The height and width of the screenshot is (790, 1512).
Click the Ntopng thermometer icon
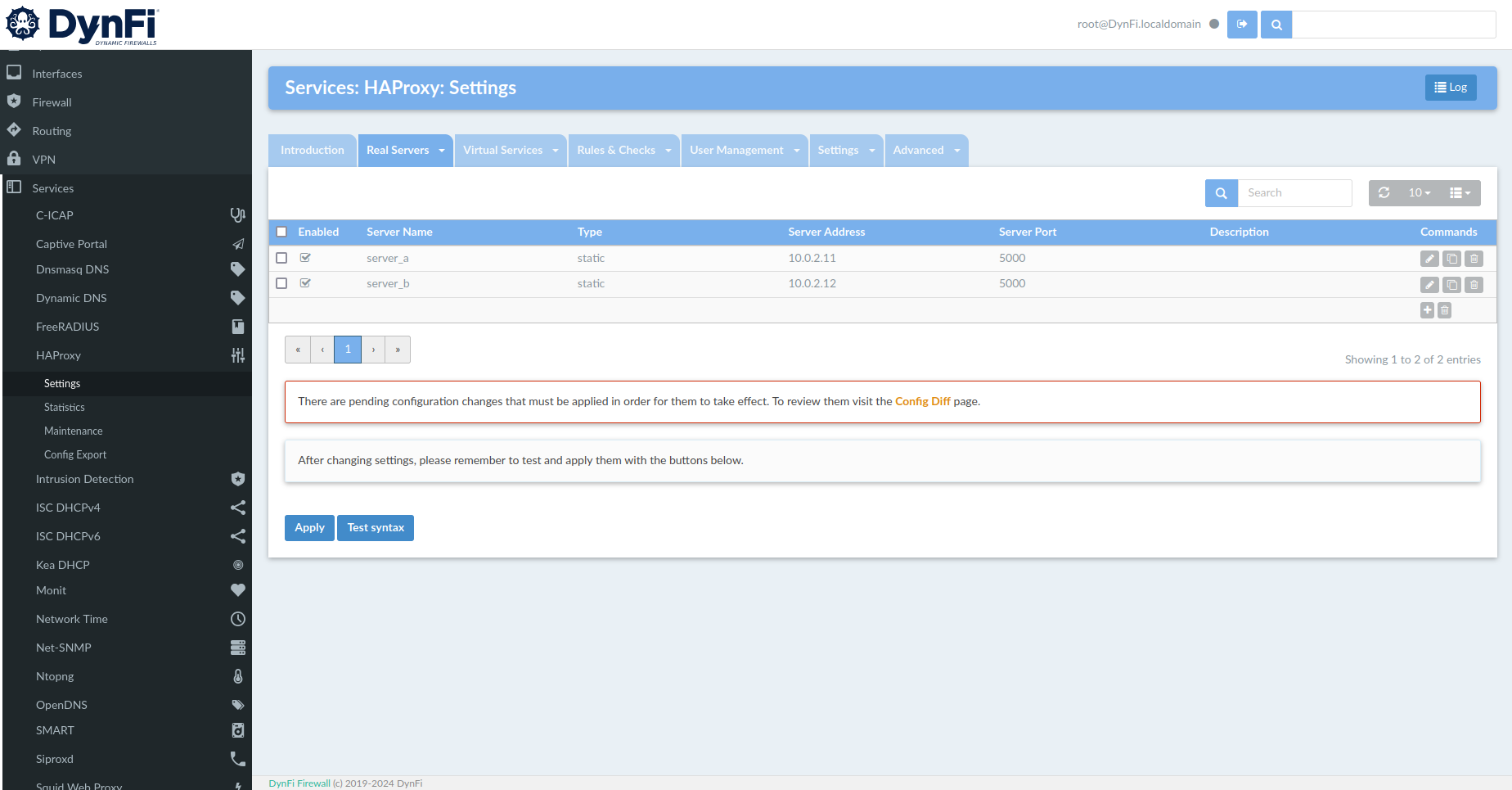(237, 676)
